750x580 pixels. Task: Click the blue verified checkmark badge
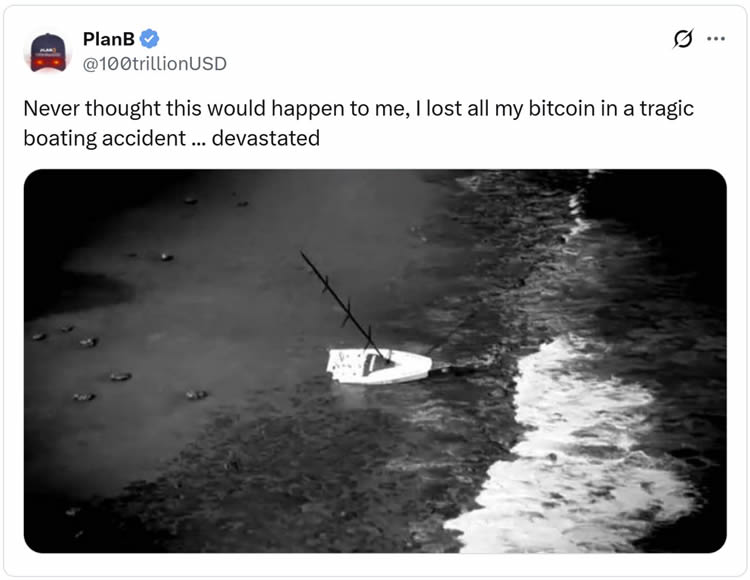pos(150,39)
